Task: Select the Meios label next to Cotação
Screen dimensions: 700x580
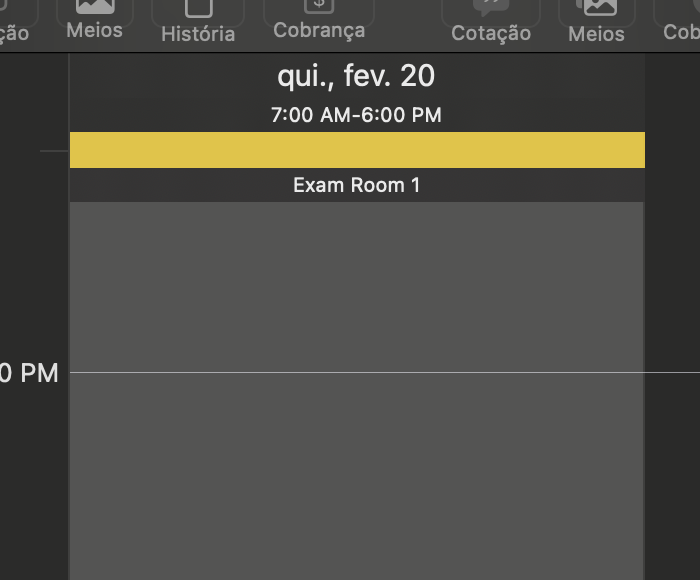Action: pyautogui.click(x=596, y=34)
